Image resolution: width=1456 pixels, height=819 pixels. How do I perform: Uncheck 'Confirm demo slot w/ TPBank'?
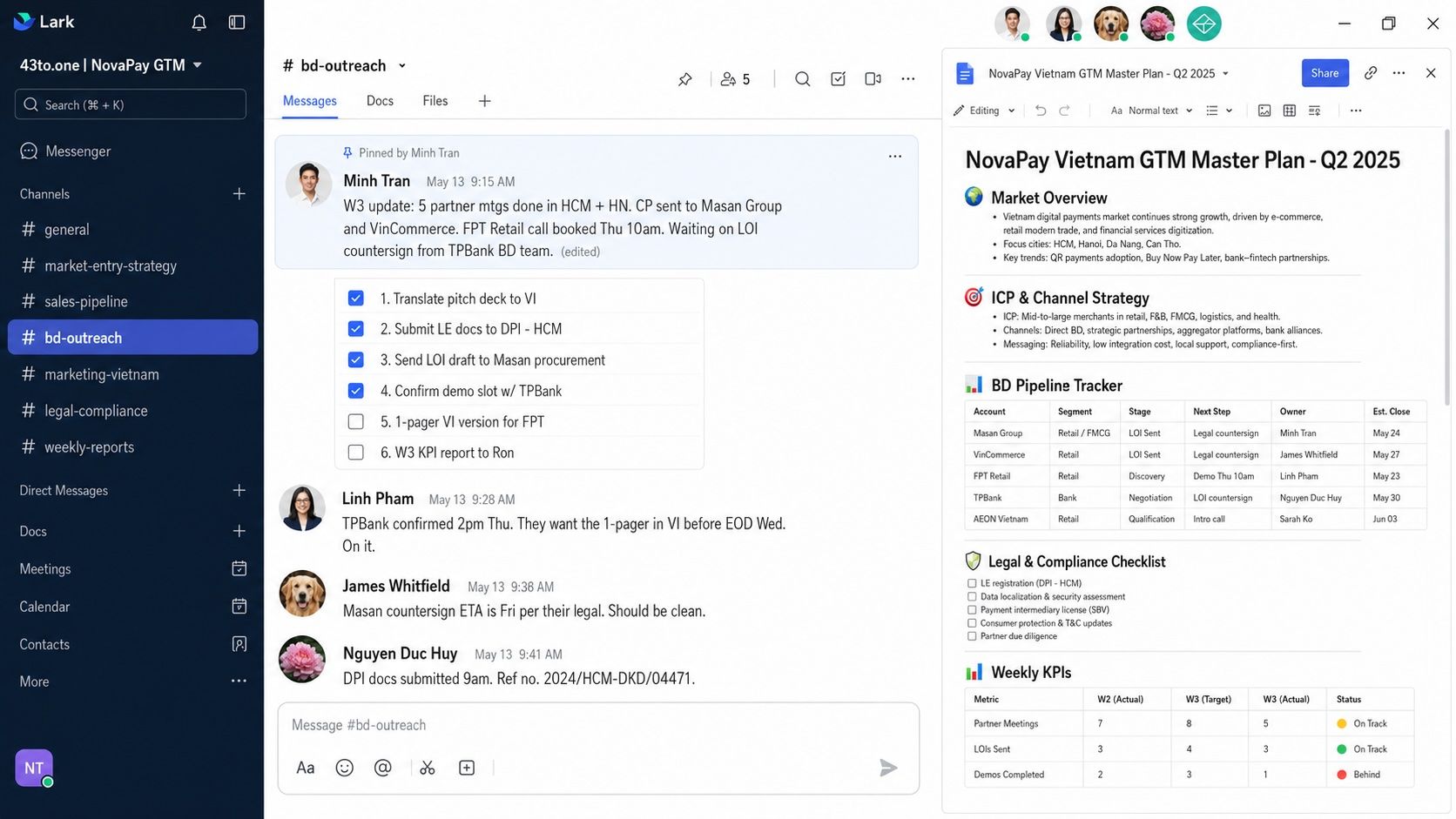click(355, 391)
